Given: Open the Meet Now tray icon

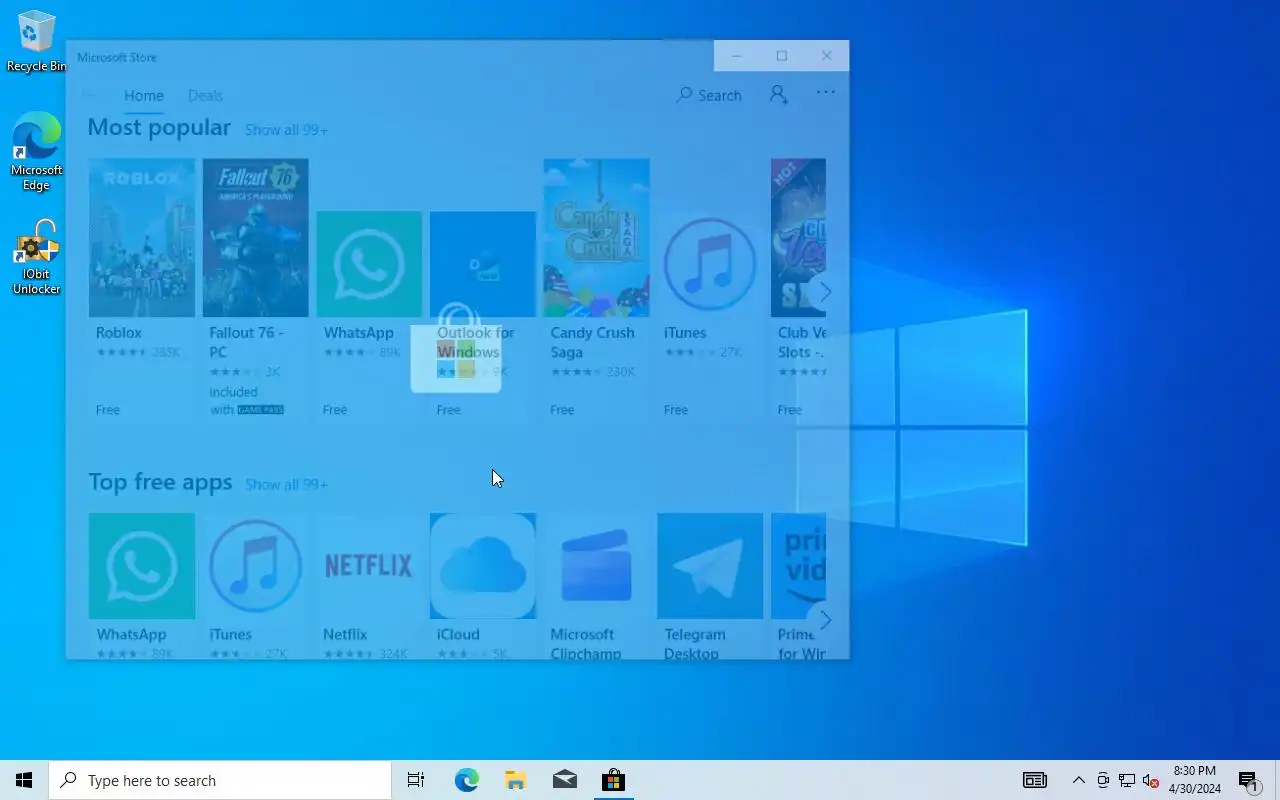Looking at the screenshot, I should (x=1103, y=780).
